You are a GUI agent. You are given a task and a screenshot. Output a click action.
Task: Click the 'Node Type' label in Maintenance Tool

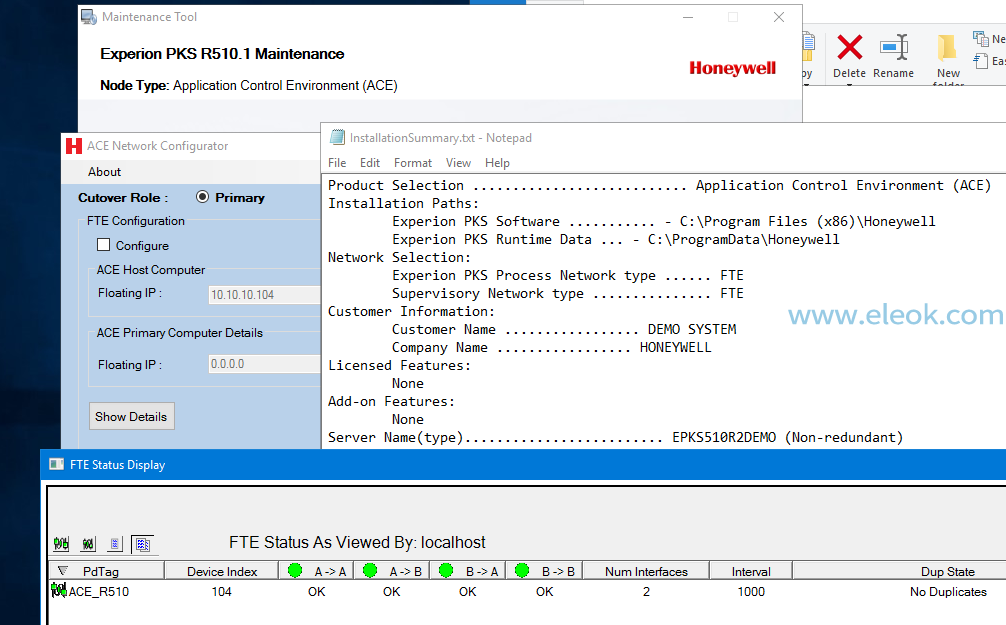click(x=134, y=85)
